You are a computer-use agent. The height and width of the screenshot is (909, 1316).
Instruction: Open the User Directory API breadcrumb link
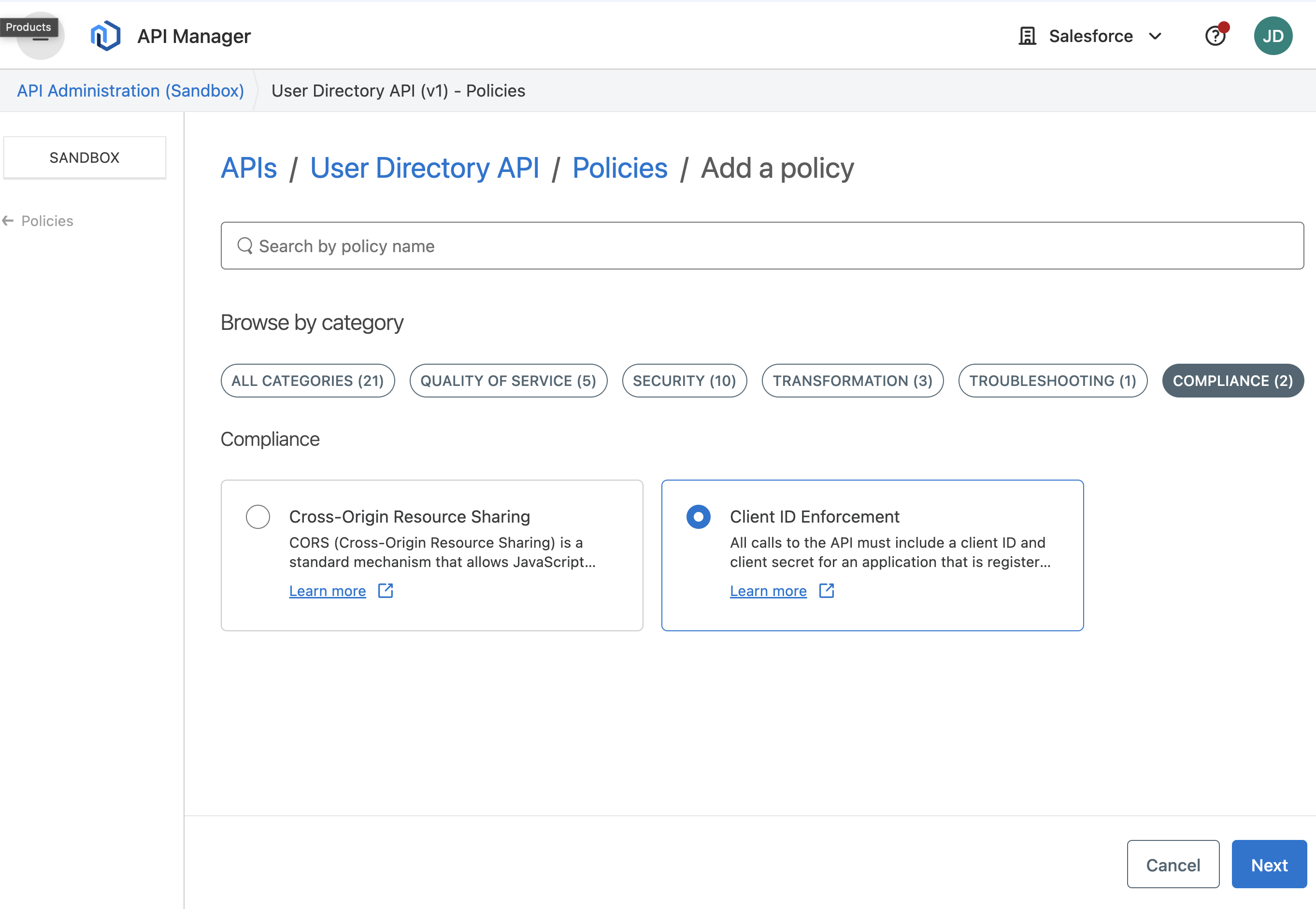(425, 168)
